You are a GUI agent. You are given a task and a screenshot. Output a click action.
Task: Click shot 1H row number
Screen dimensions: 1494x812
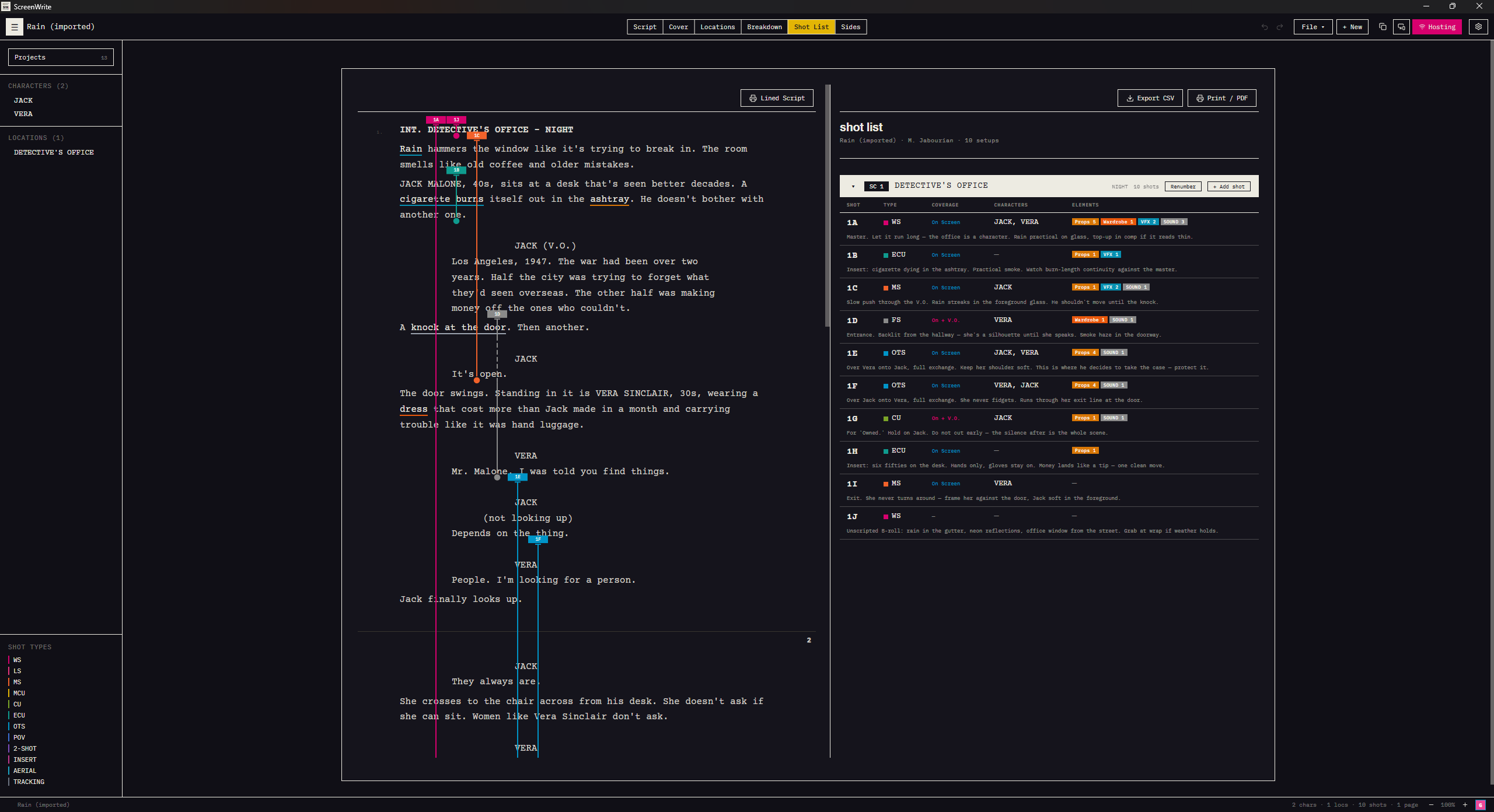click(852, 452)
